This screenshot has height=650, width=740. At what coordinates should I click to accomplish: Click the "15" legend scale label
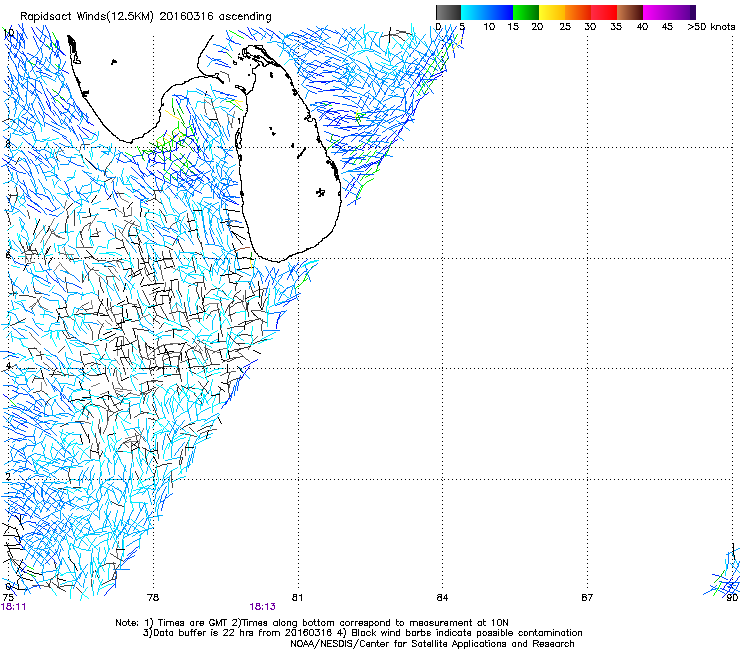point(513,27)
